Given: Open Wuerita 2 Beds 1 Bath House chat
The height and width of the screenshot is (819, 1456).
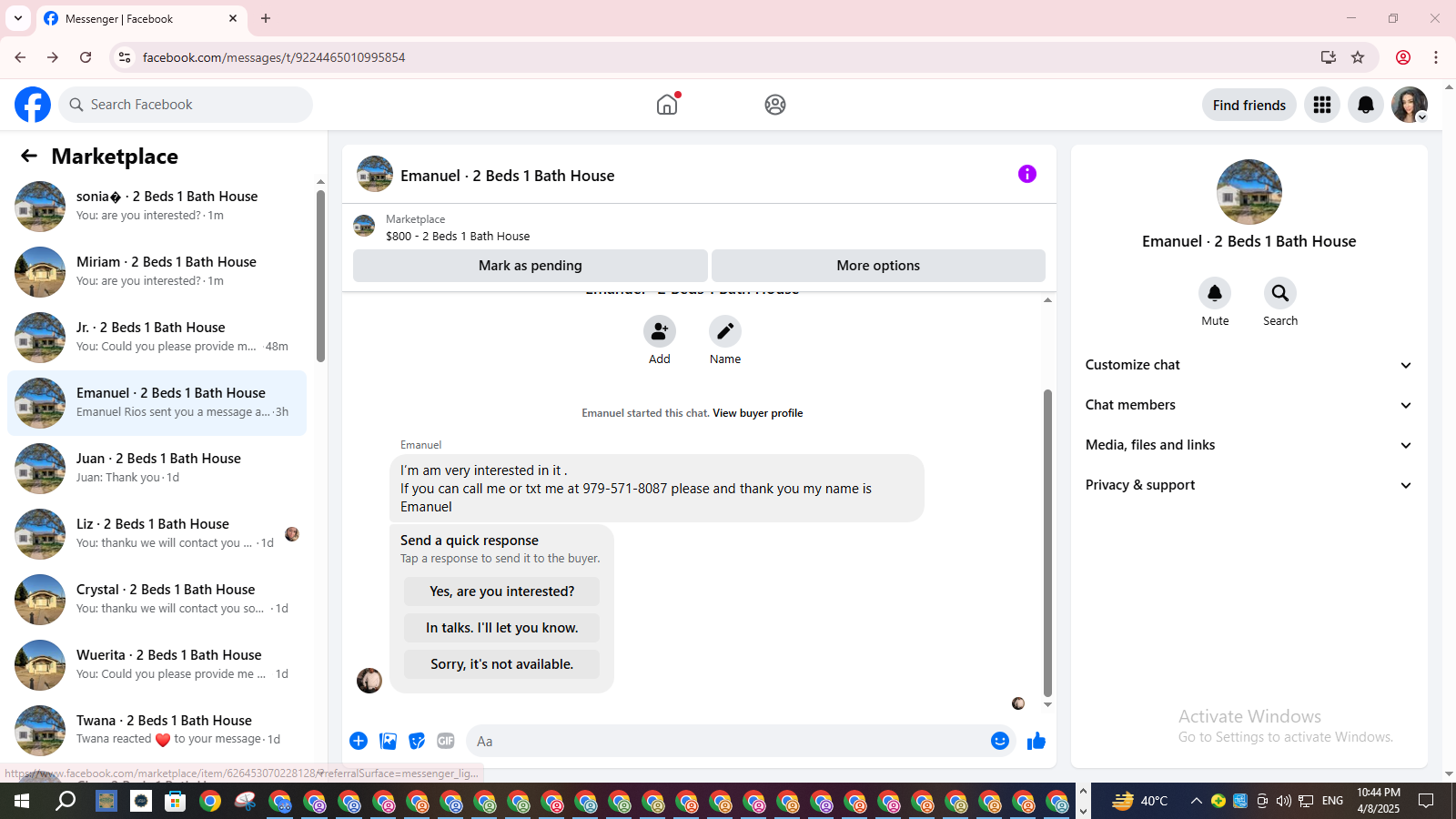Looking at the screenshot, I should pos(157,665).
